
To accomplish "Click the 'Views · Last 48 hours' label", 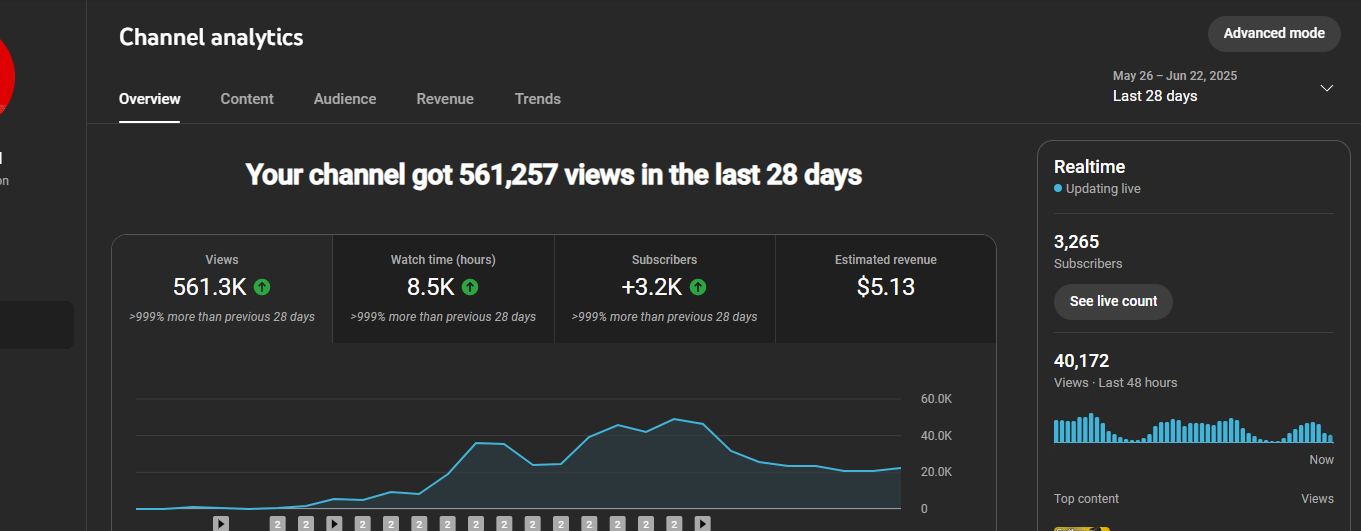I will point(1116,383).
